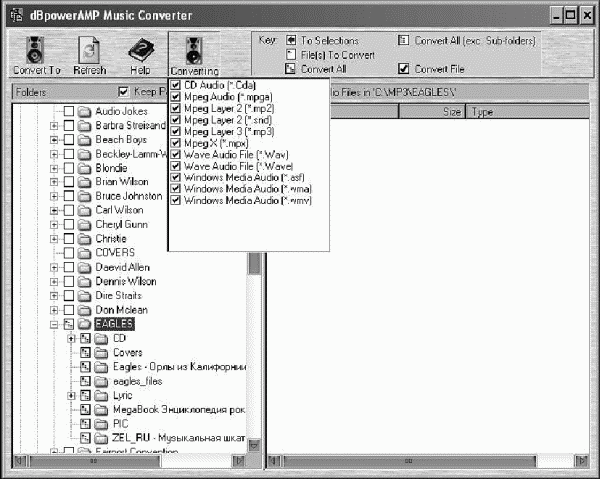600x479 pixels.
Task: Click the app icon in title bar
Action: click(x=17, y=15)
